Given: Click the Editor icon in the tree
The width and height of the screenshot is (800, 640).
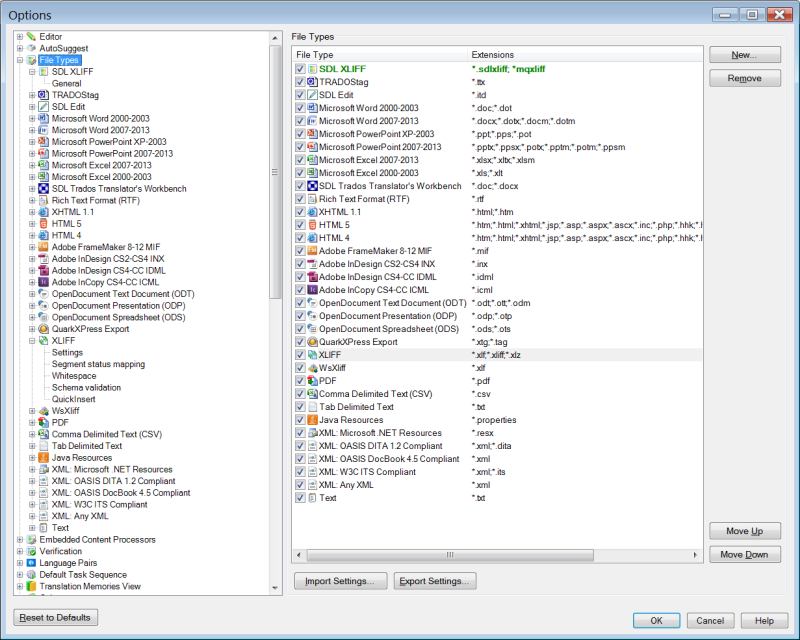Looking at the screenshot, I should (x=32, y=36).
